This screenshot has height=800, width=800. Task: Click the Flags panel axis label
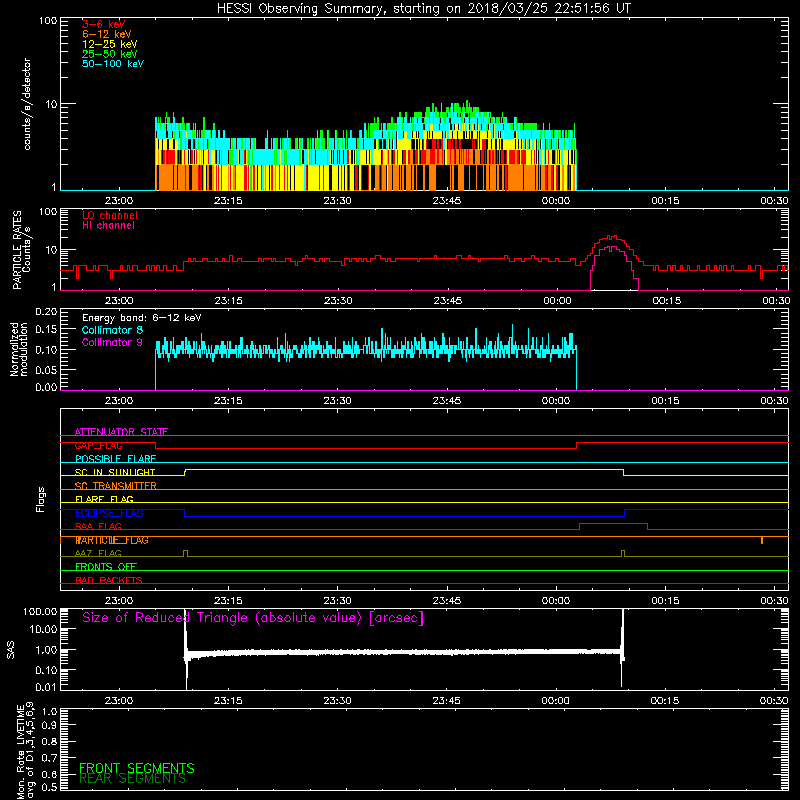point(41,499)
